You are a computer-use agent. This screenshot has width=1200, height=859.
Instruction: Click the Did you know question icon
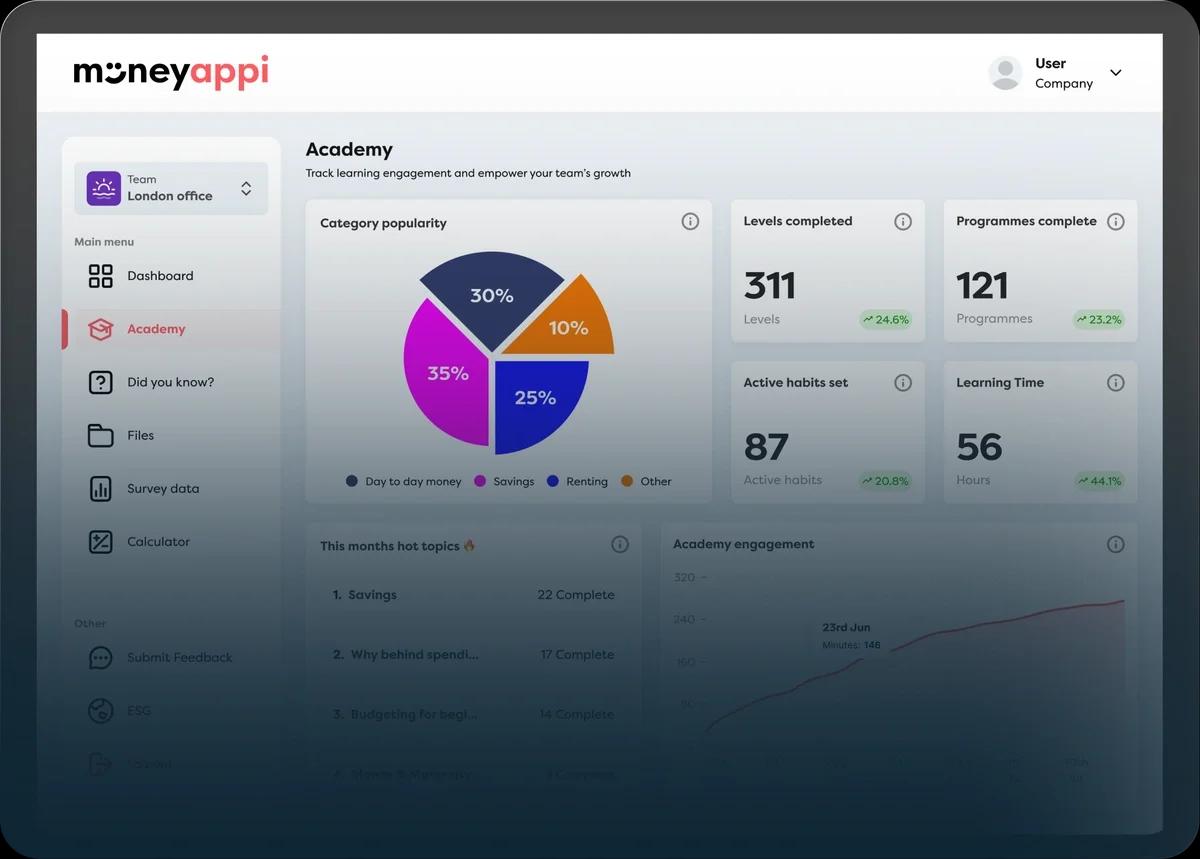[101, 382]
